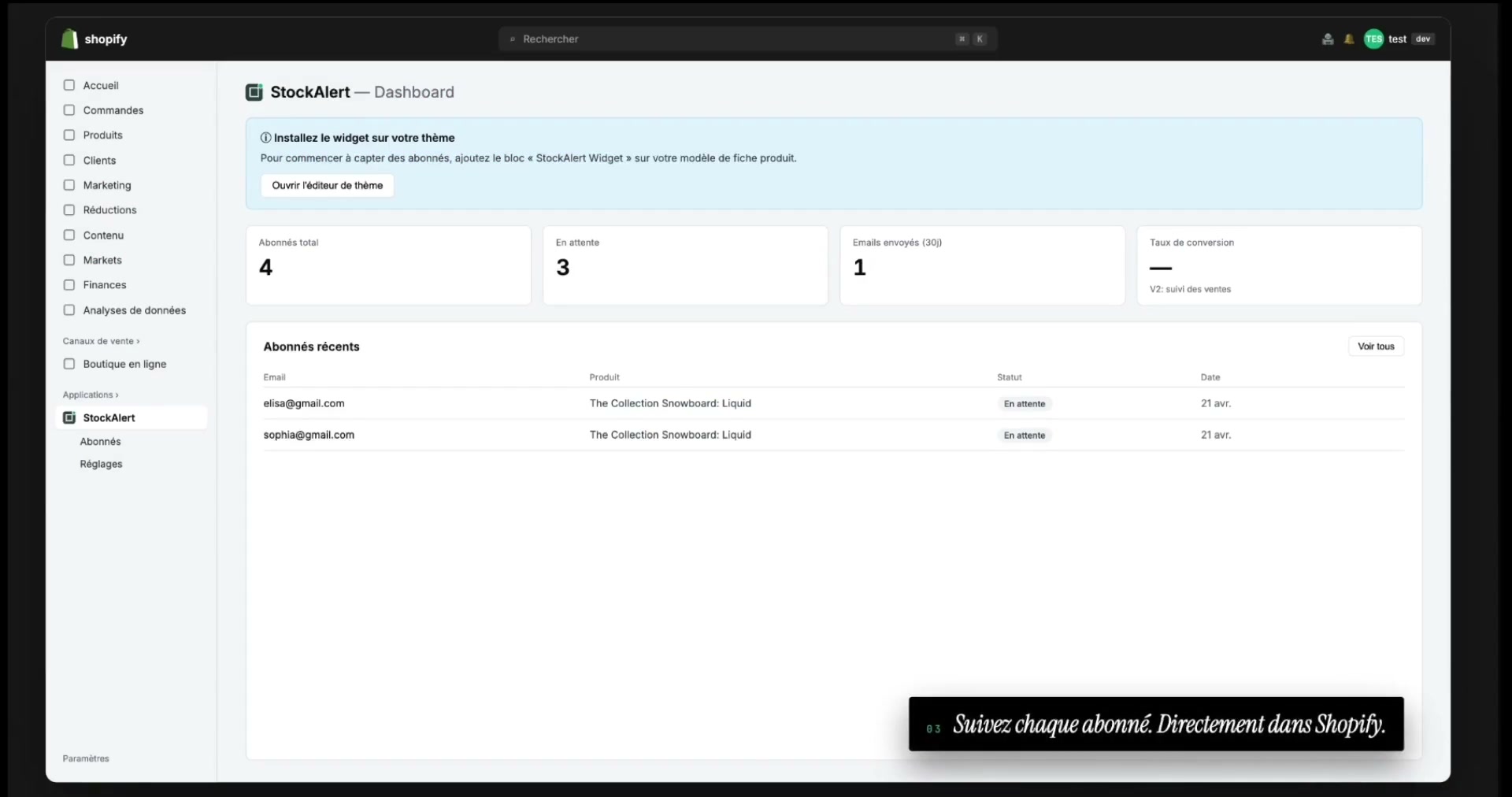The height and width of the screenshot is (797, 1512).
Task: Expand the Canaux de vente section
Action: click(102, 341)
